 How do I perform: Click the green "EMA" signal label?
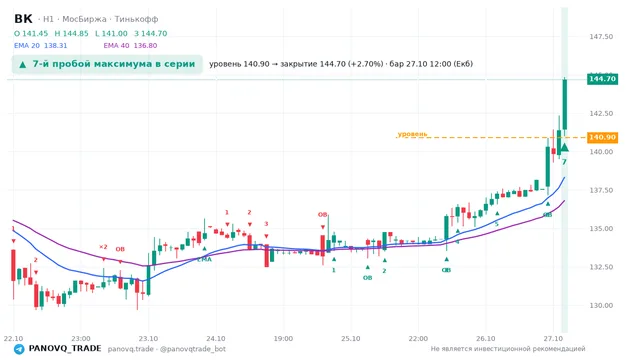[x=204, y=259]
